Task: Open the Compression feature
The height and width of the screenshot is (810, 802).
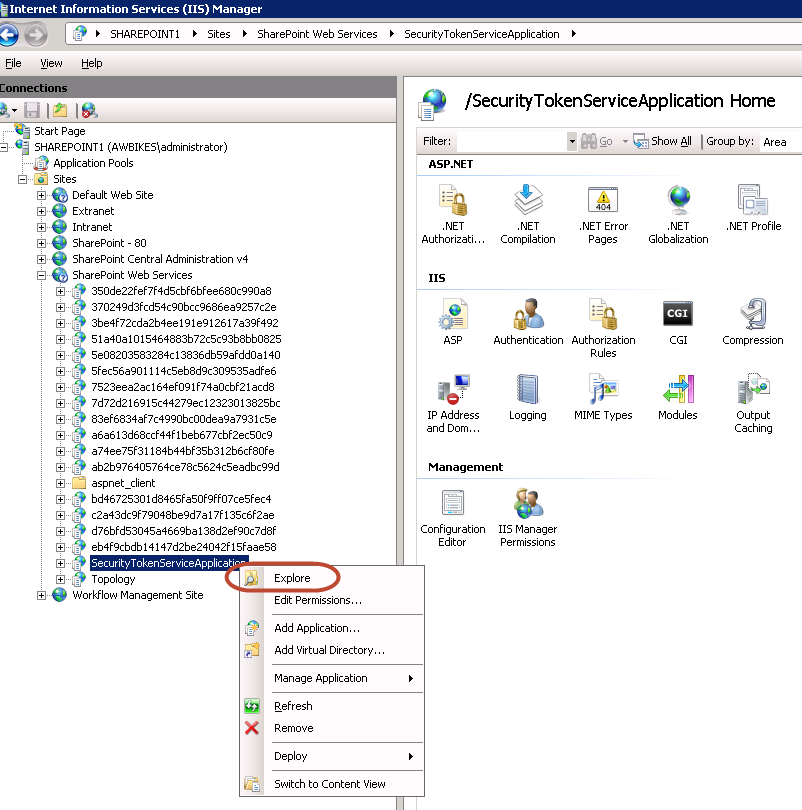Action: pyautogui.click(x=753, y=322)
